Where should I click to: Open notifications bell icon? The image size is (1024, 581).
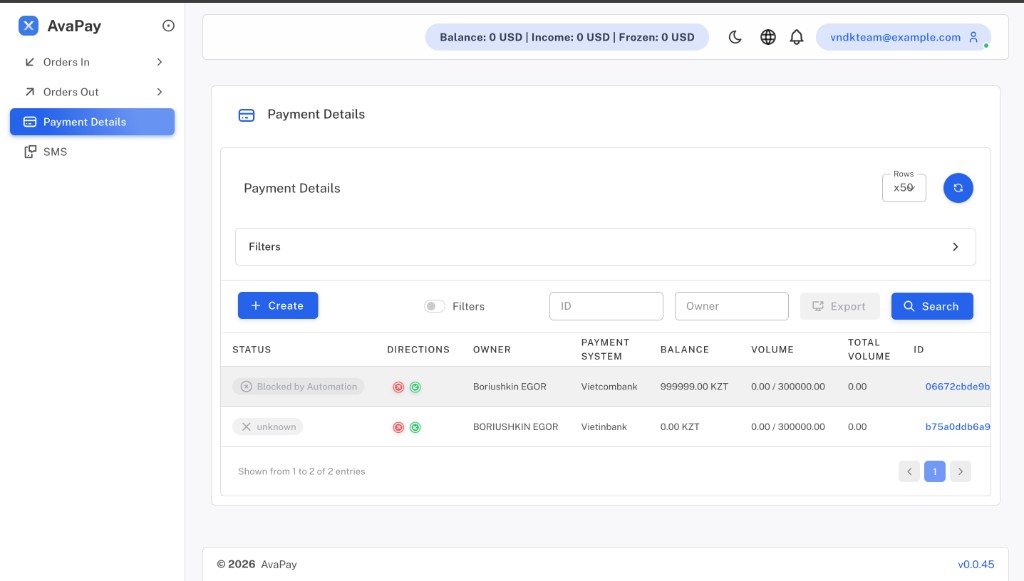coord(797,37)
